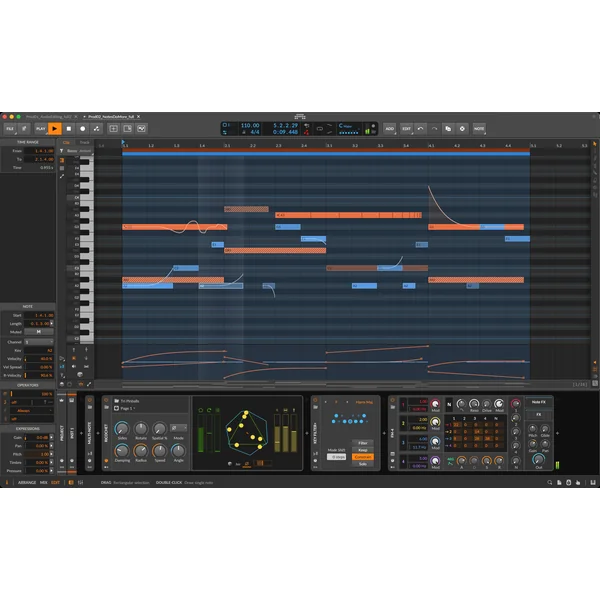The width and height of the screenshot is (600, 600).
Task: Click the Ricochet Sides knob
Action: 122,428
